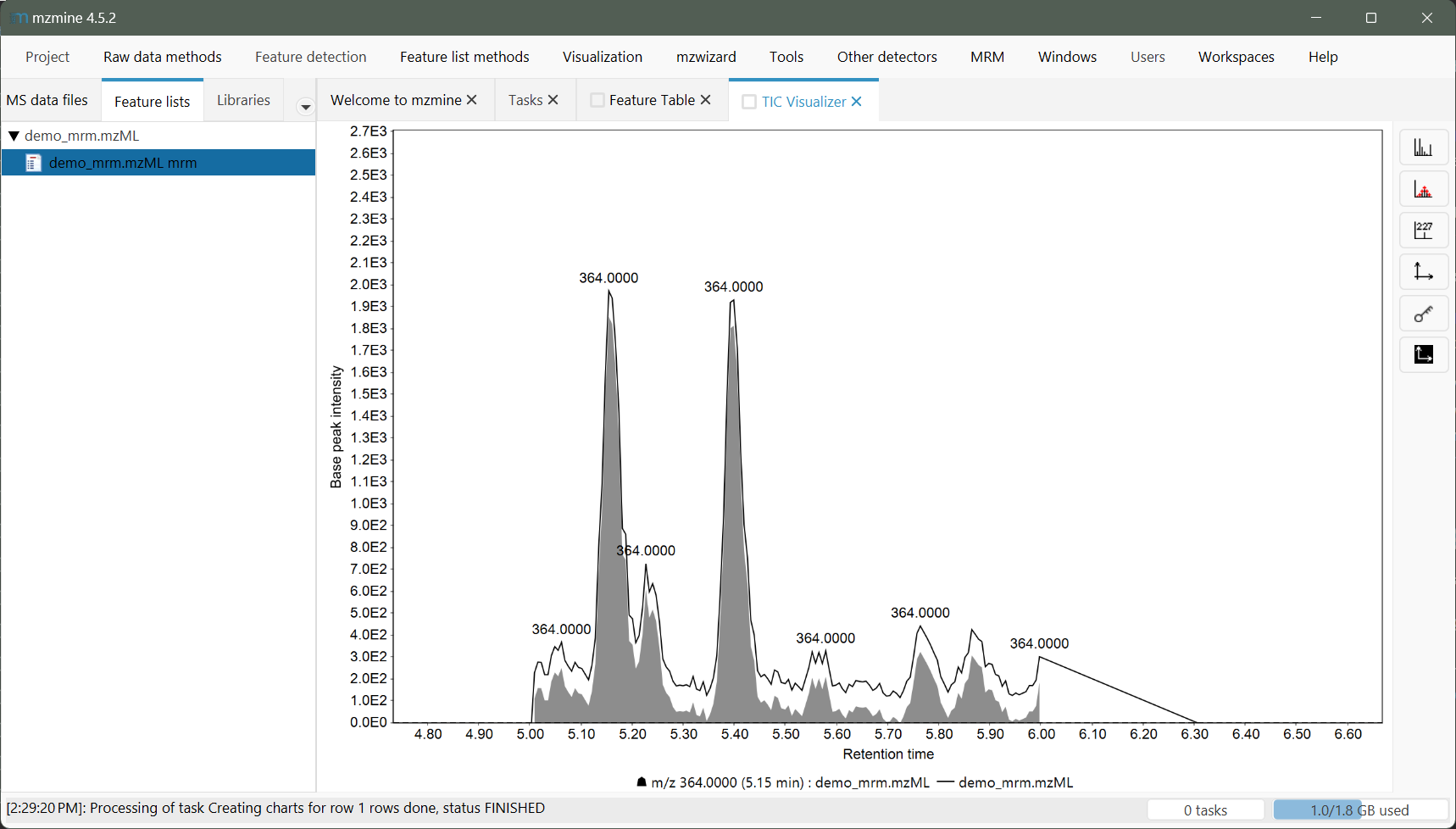The width and height of the screenshot is (1456, 829).
Task: Open the MRM menu
Action: [987, 57]
